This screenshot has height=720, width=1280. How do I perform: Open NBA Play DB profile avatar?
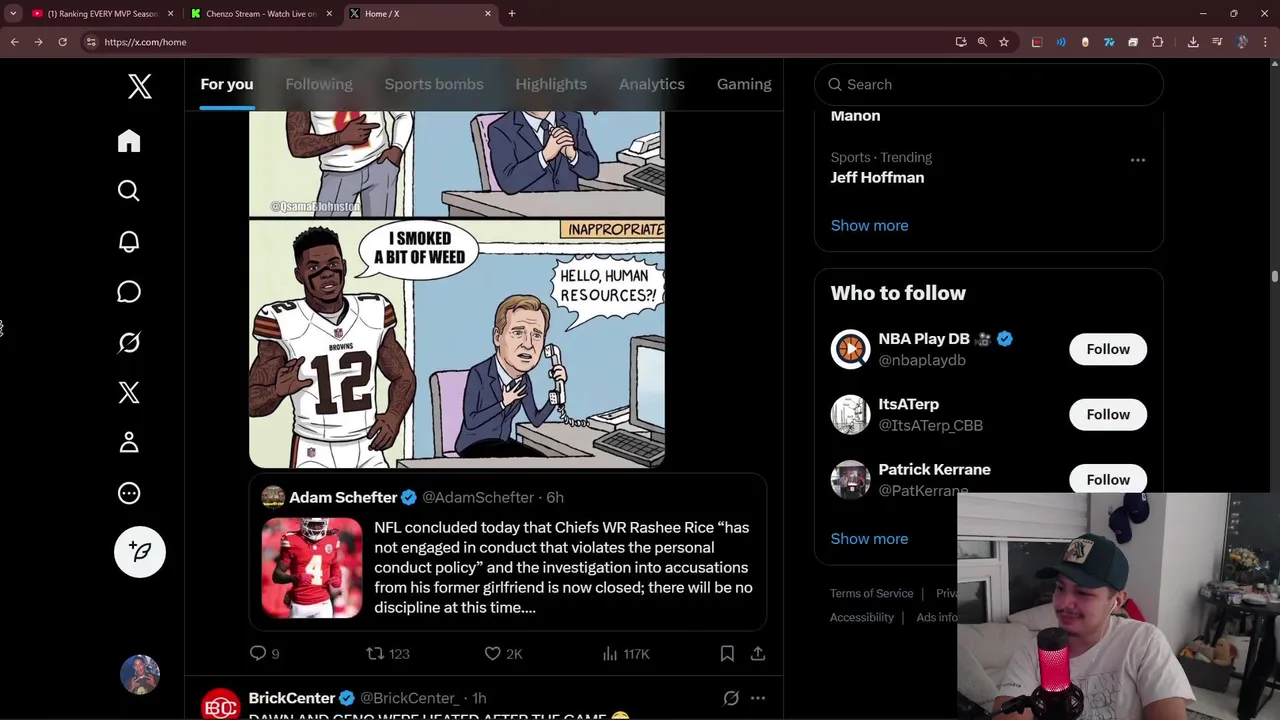coord(850,349)
